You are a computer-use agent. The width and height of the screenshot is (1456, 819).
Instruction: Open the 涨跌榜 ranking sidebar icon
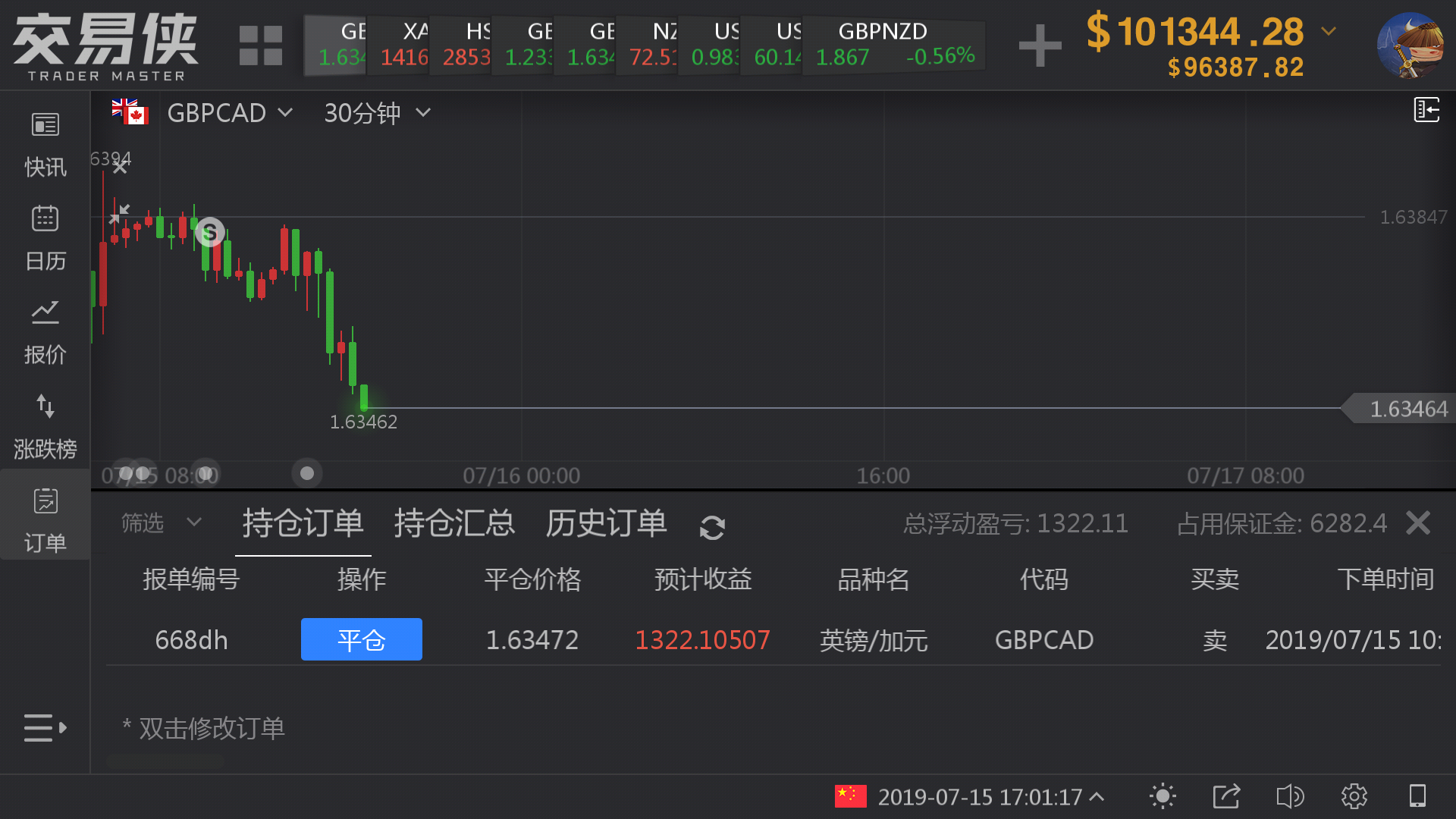[x=45, y=425]
